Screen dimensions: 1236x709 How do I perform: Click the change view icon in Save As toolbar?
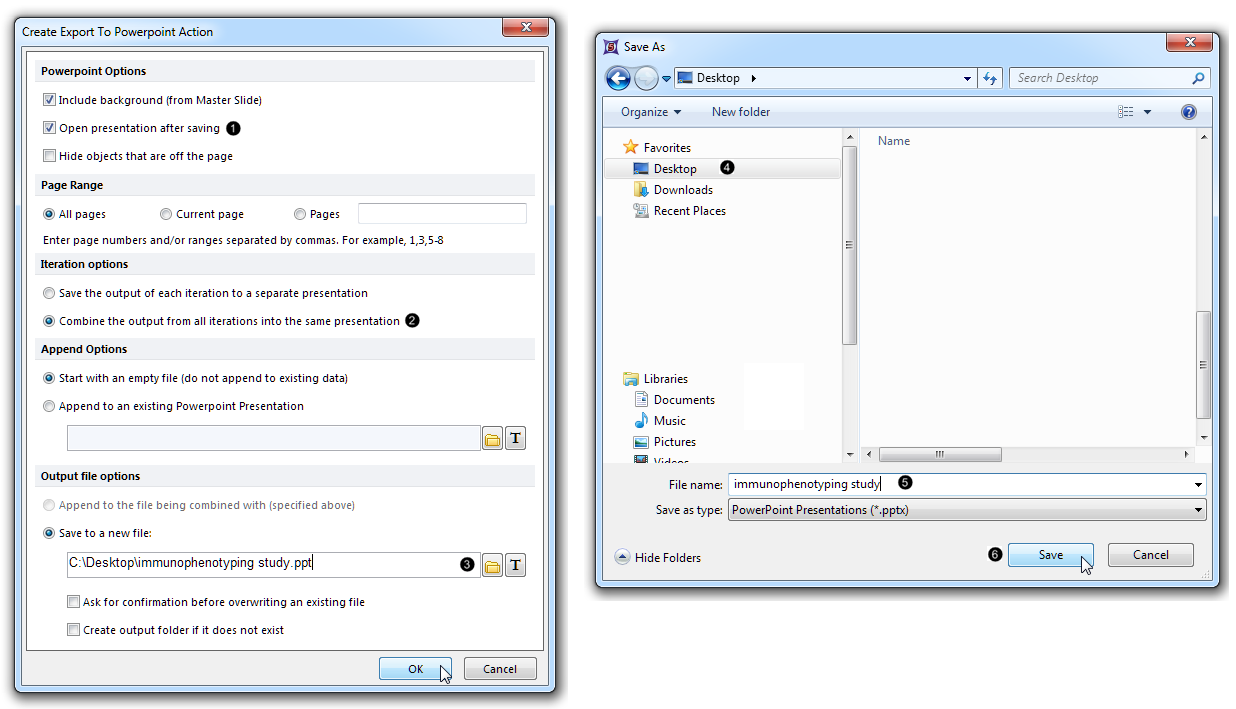click(x=1127, y=112)
